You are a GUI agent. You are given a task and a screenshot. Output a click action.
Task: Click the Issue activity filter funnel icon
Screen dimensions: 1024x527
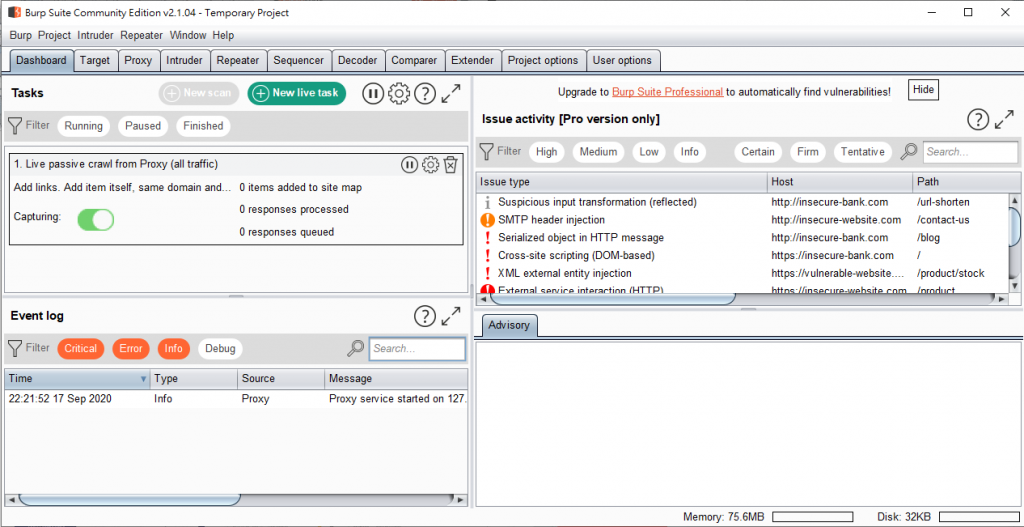487,152
